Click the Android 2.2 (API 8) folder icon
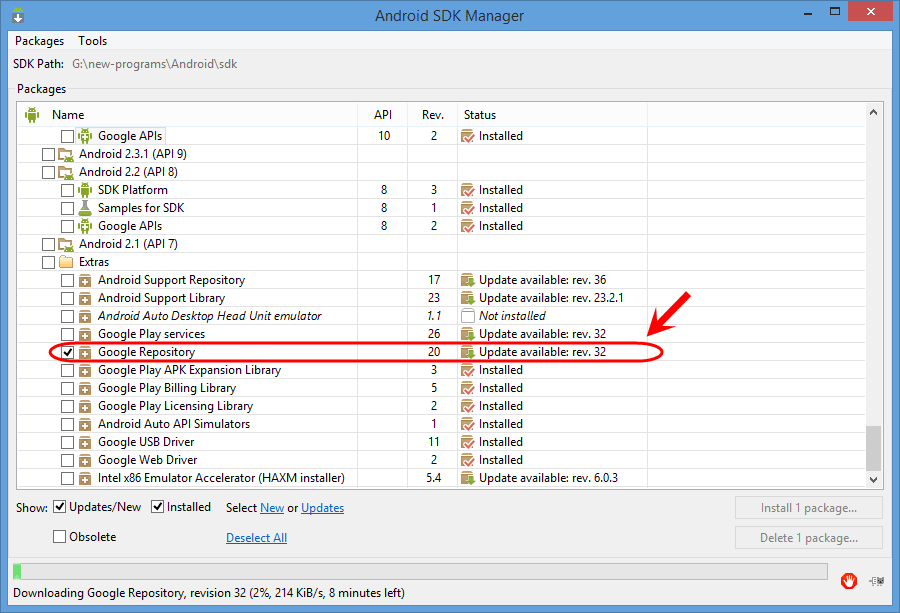Screen dimensions: 900x613 tap(66, 172)
